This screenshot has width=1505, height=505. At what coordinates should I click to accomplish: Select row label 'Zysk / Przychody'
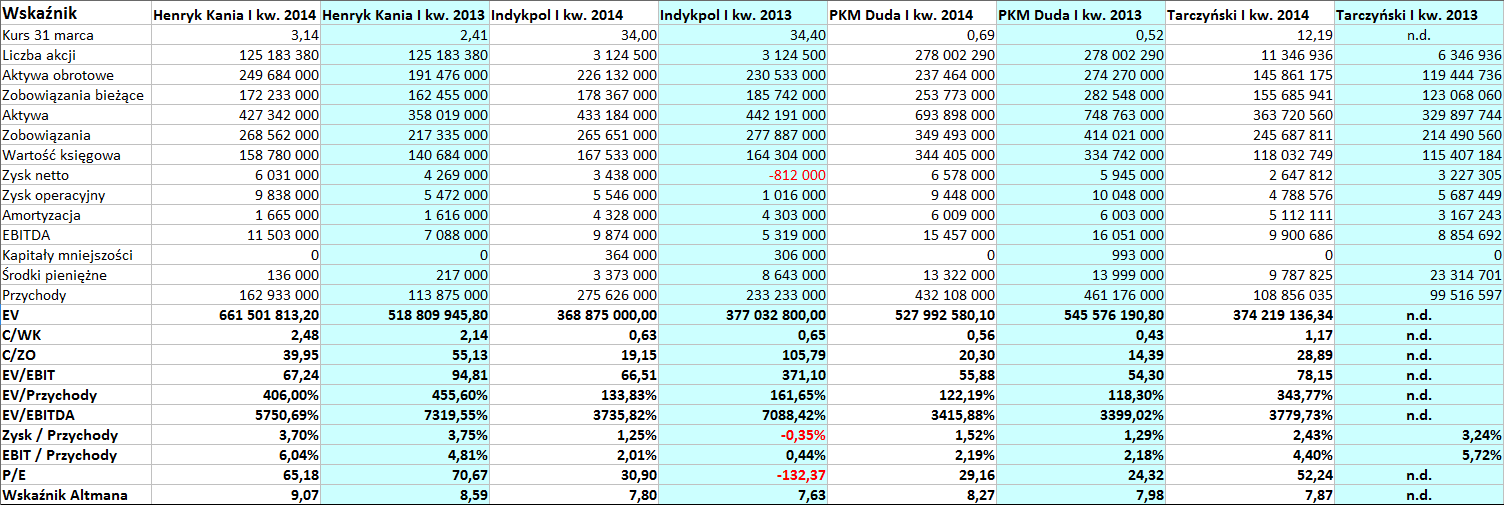[x=75, y=435]
